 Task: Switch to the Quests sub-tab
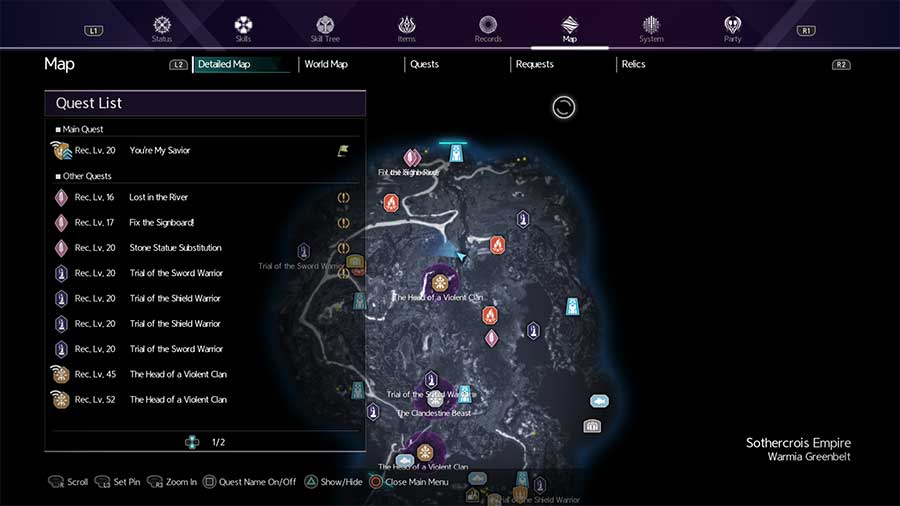coord(424,64)
